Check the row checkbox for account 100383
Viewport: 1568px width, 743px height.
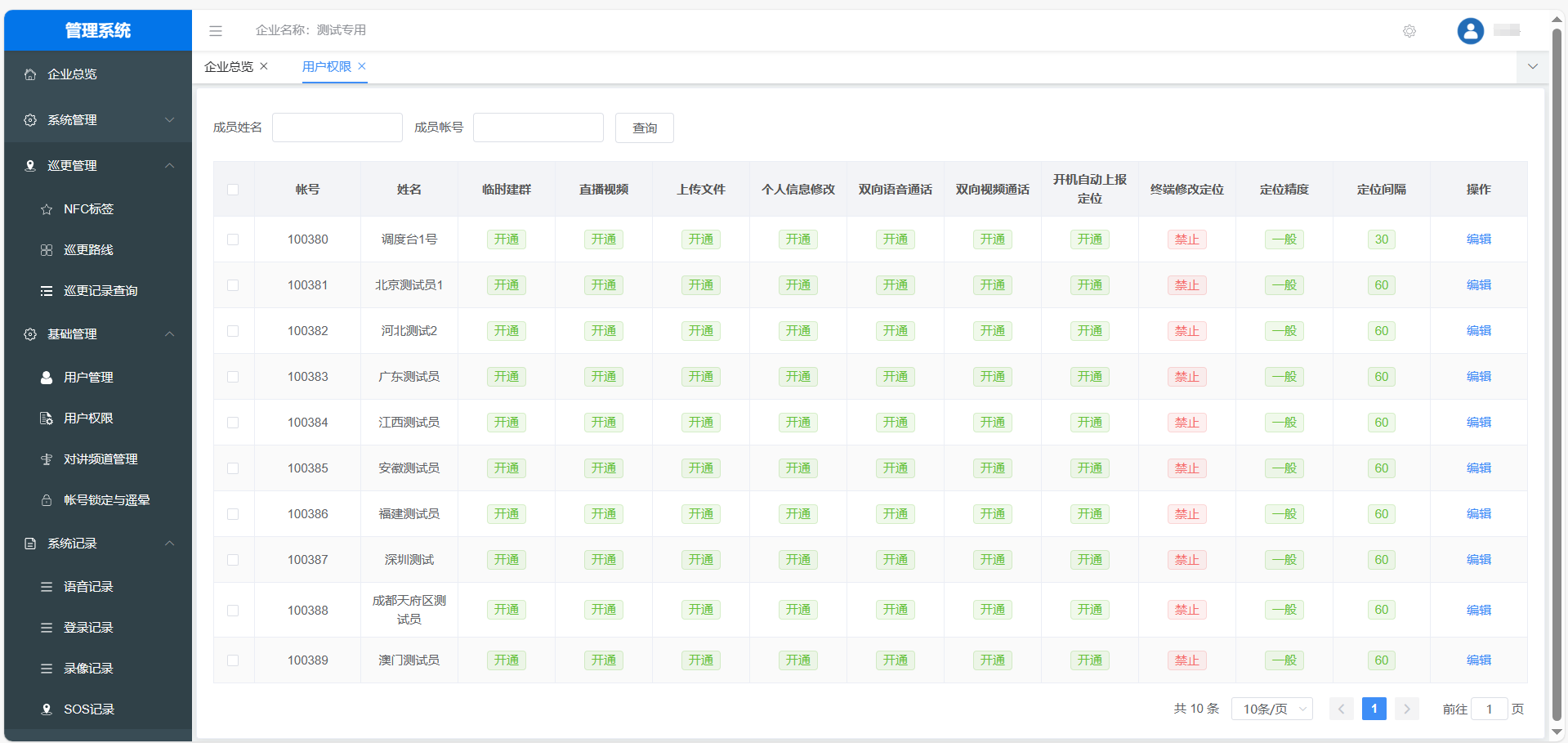point(234,377)
